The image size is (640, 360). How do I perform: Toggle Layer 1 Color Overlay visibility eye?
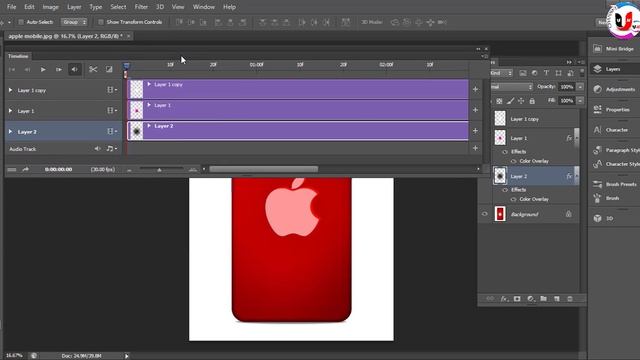[513, 161]
